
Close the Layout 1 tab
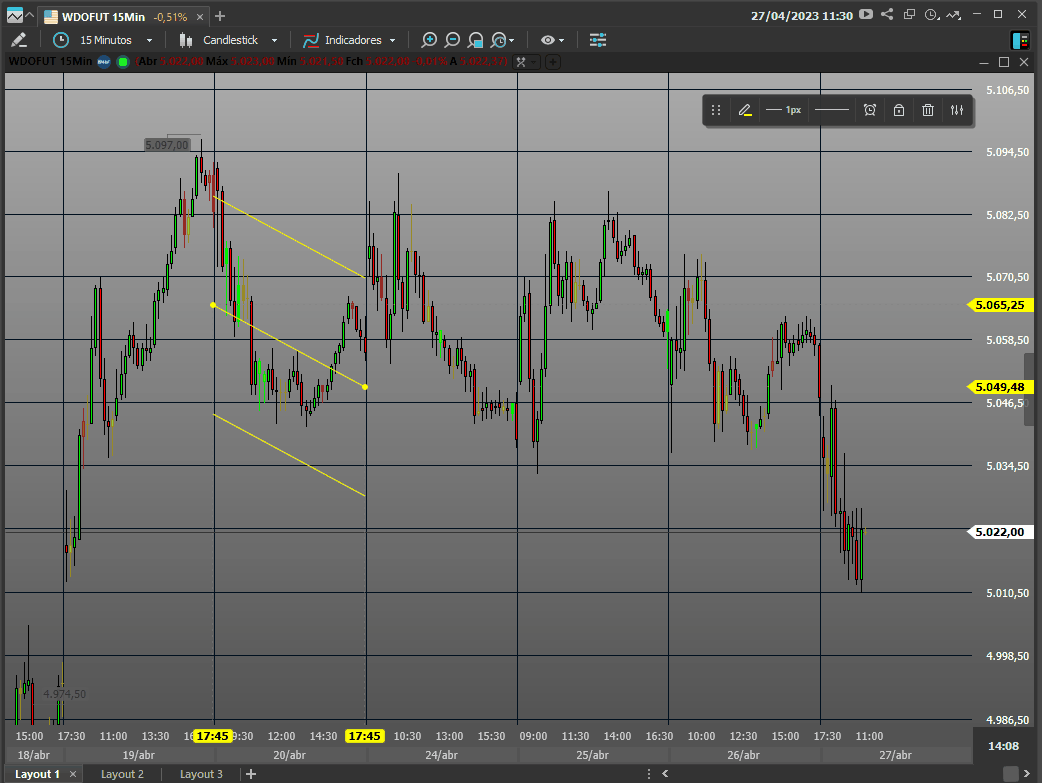tap(73, 774)
